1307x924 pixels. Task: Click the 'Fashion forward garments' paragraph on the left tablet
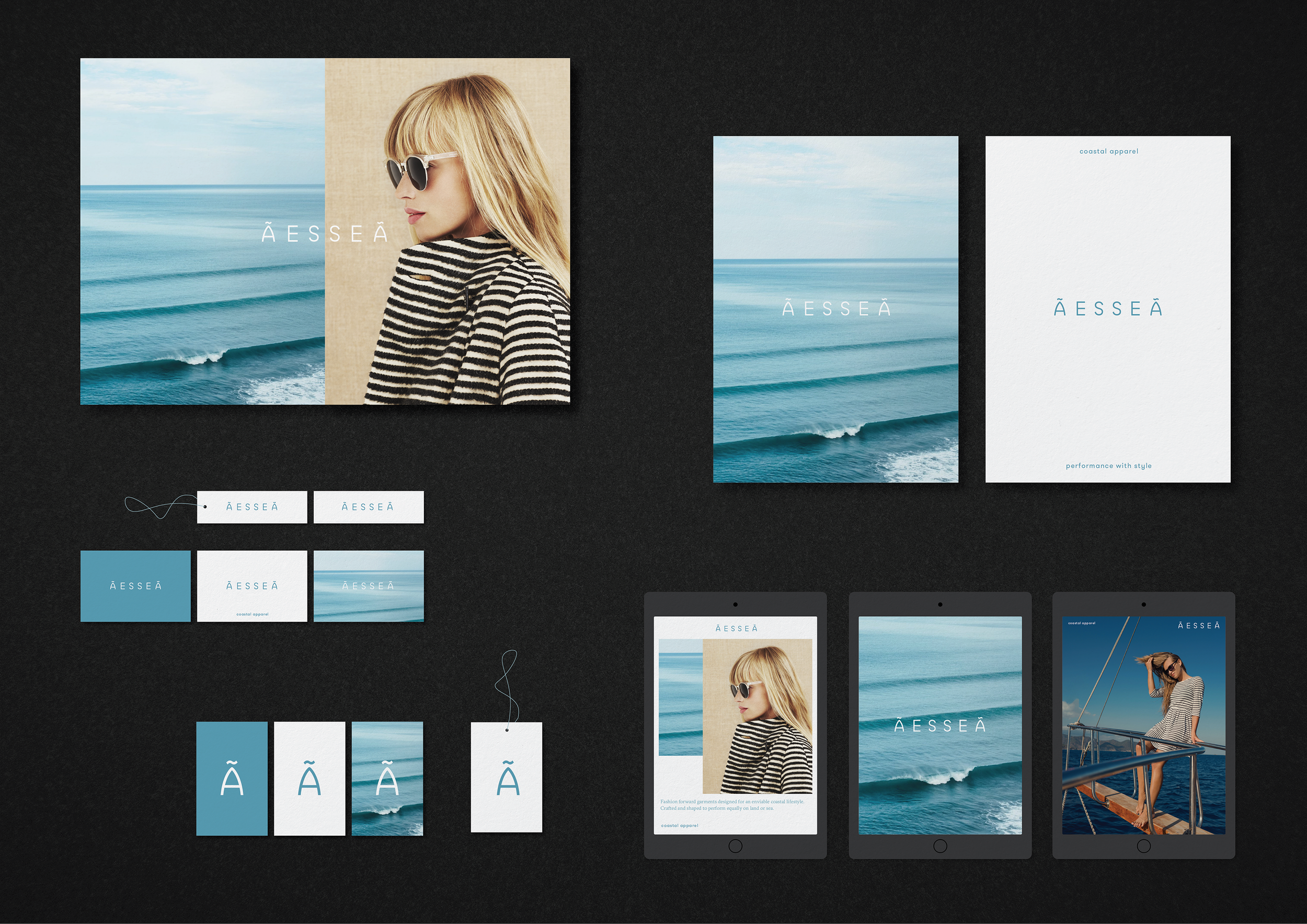pos(732,804)
